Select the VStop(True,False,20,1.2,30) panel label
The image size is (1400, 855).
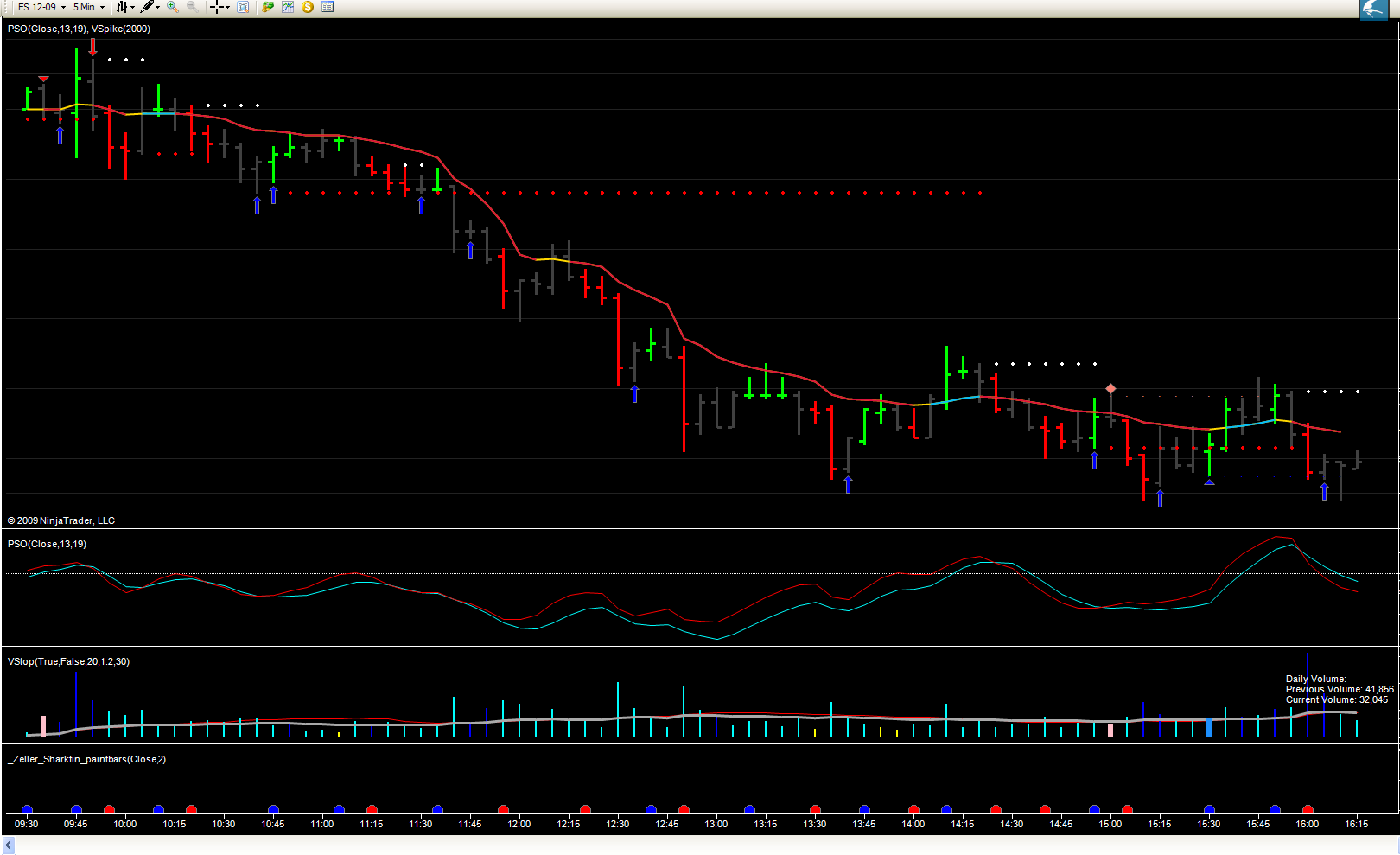(68, 661)
